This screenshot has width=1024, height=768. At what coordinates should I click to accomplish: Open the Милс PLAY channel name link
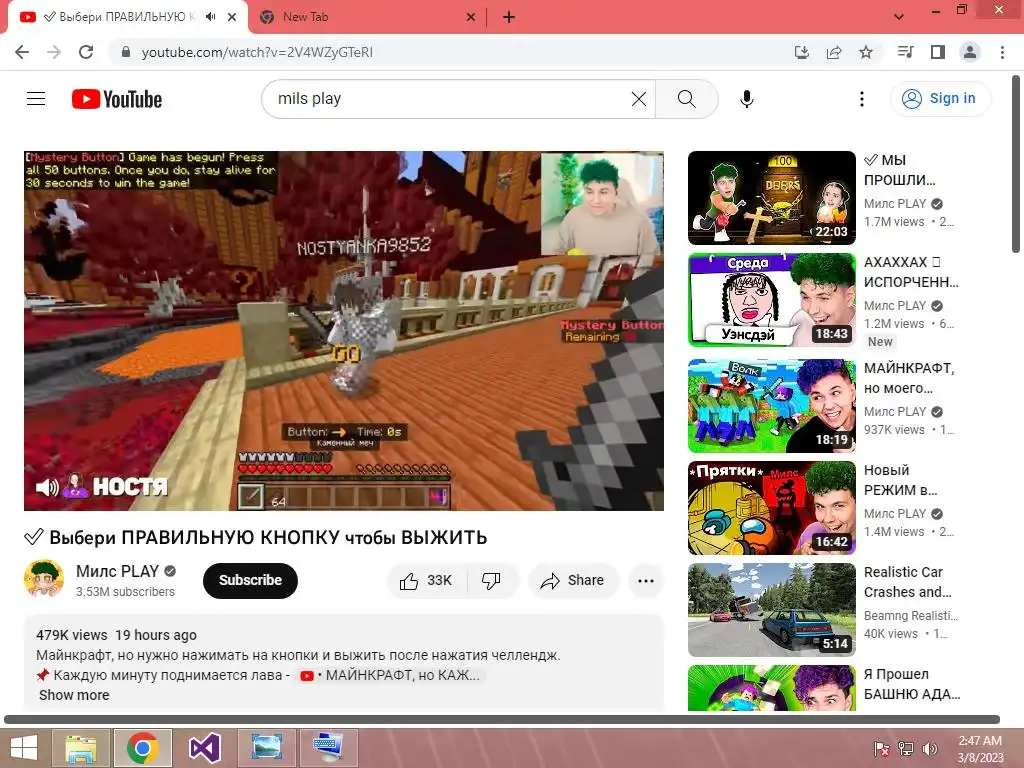click(118, 571)
